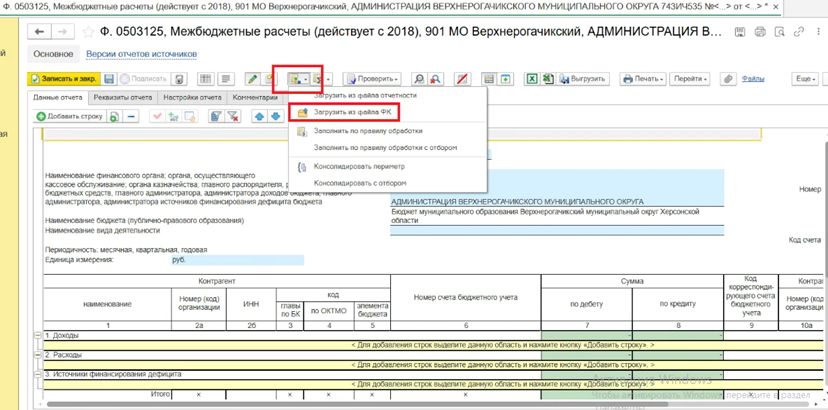This screenshot has height=410, width=828.
Task: Save report with the floppy disk icon
Action: click(109, 79)
